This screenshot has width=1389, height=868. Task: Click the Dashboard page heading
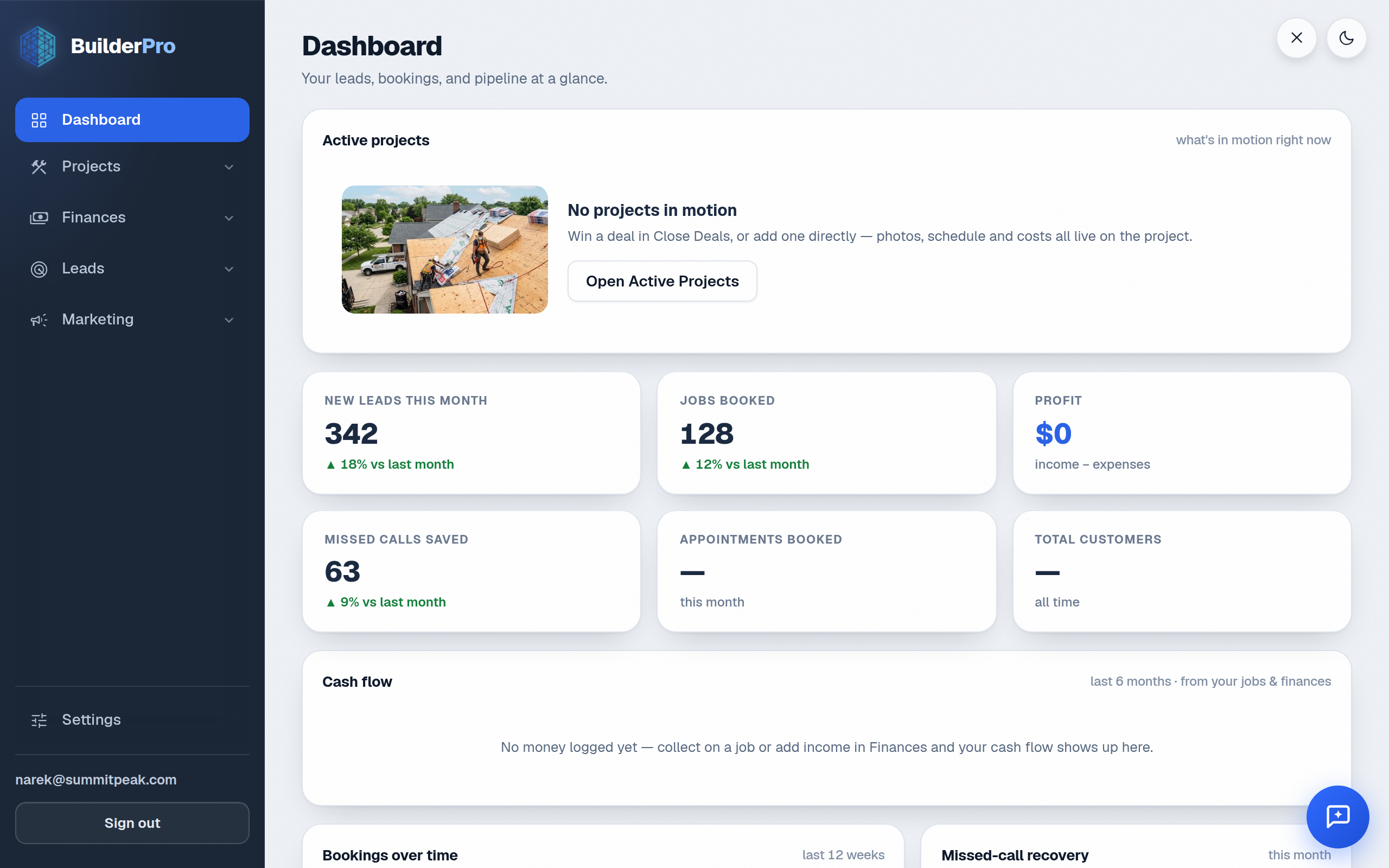(x=372, y=46)
